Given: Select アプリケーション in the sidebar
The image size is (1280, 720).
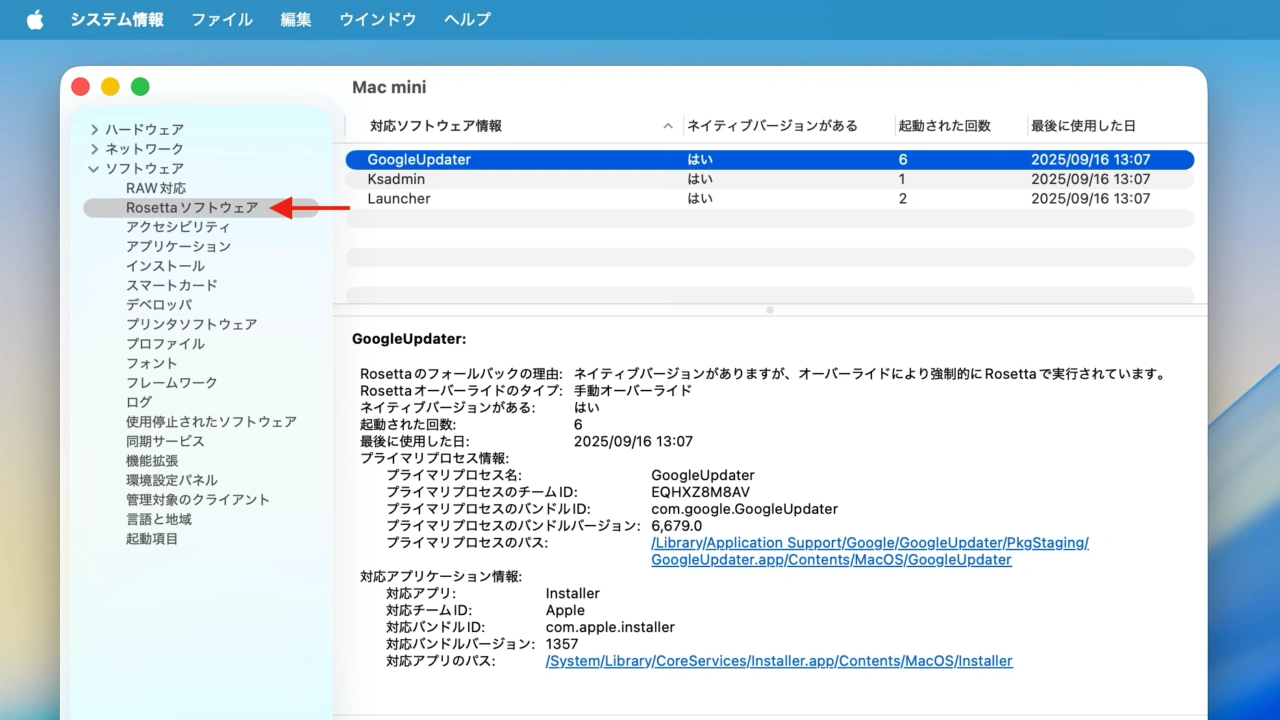Looking at the screenshot, I should 178,246.
